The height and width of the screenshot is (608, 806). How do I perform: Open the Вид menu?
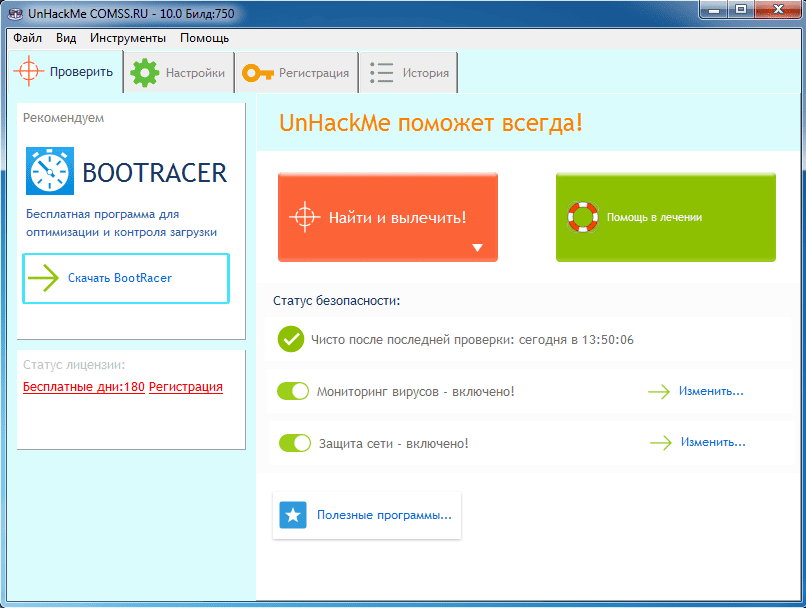click(x=66, y=38)
